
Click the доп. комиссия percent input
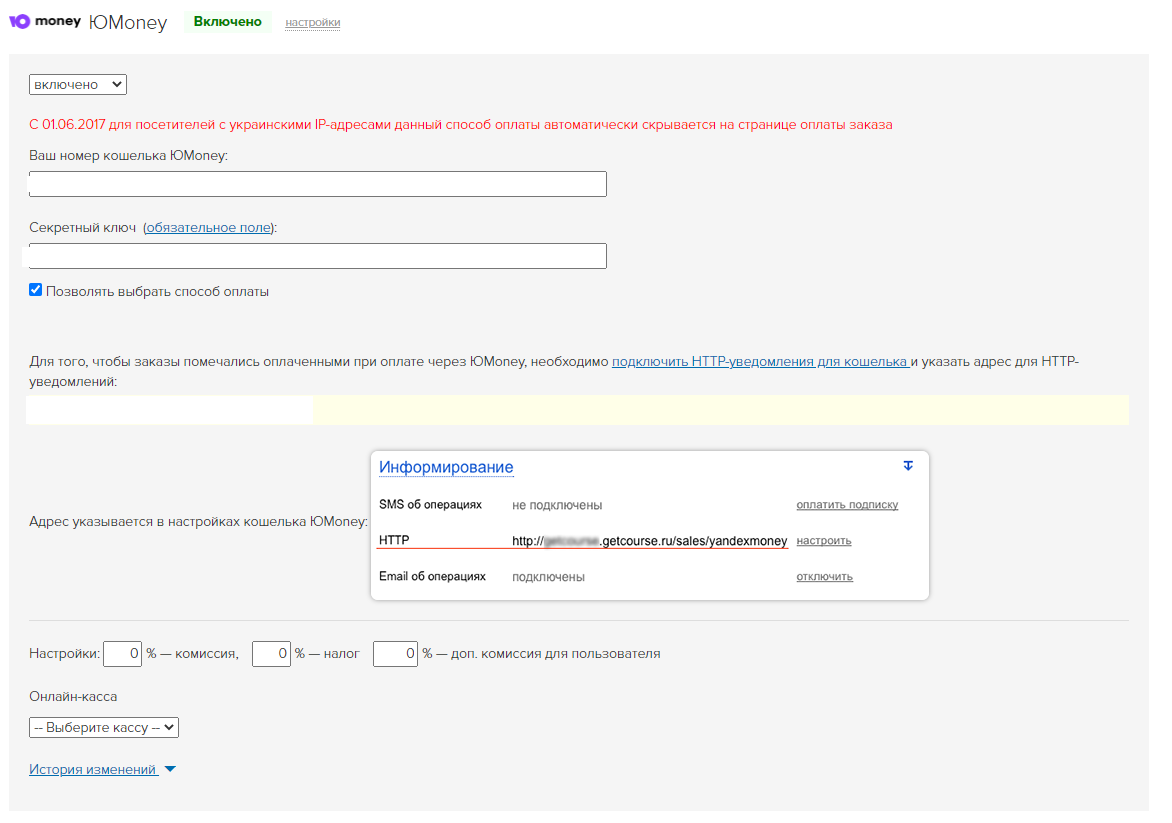pyautogui.click(x=395, y=654)
